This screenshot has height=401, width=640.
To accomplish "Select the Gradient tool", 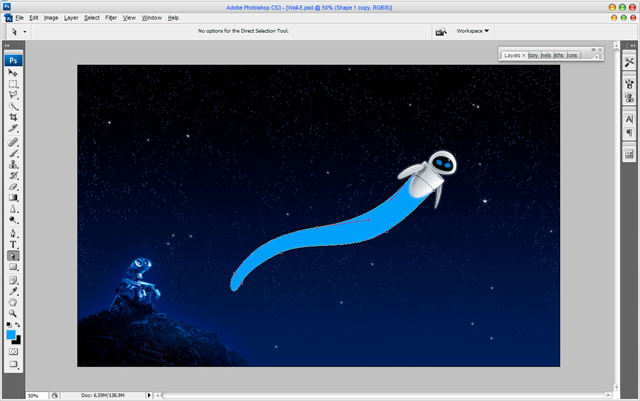I will (x=13, y=198).
